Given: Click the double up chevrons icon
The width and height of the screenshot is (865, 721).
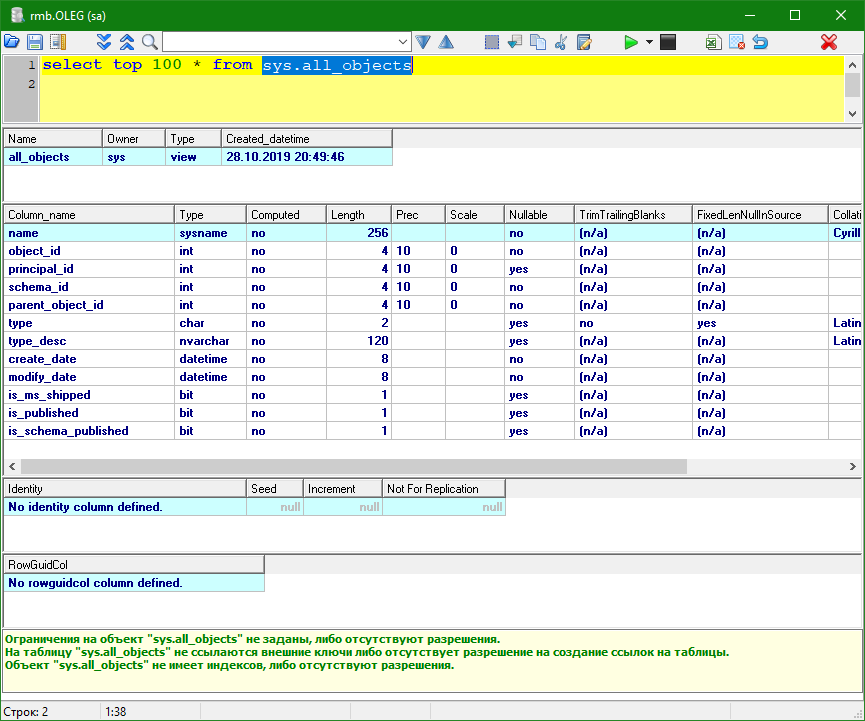Looking at the screenshot, I should pos(127,42).
